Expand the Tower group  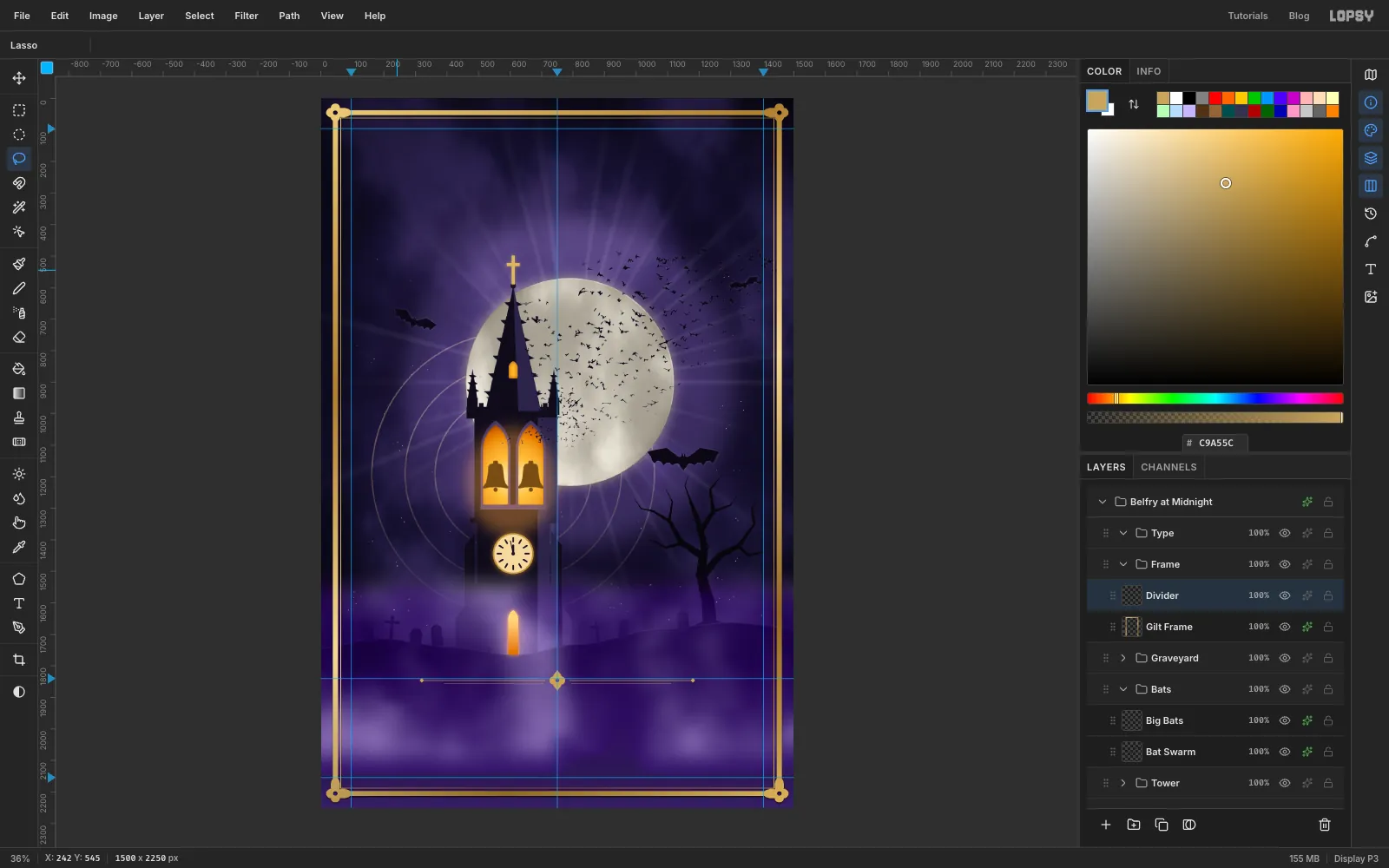click(1123, 783)
